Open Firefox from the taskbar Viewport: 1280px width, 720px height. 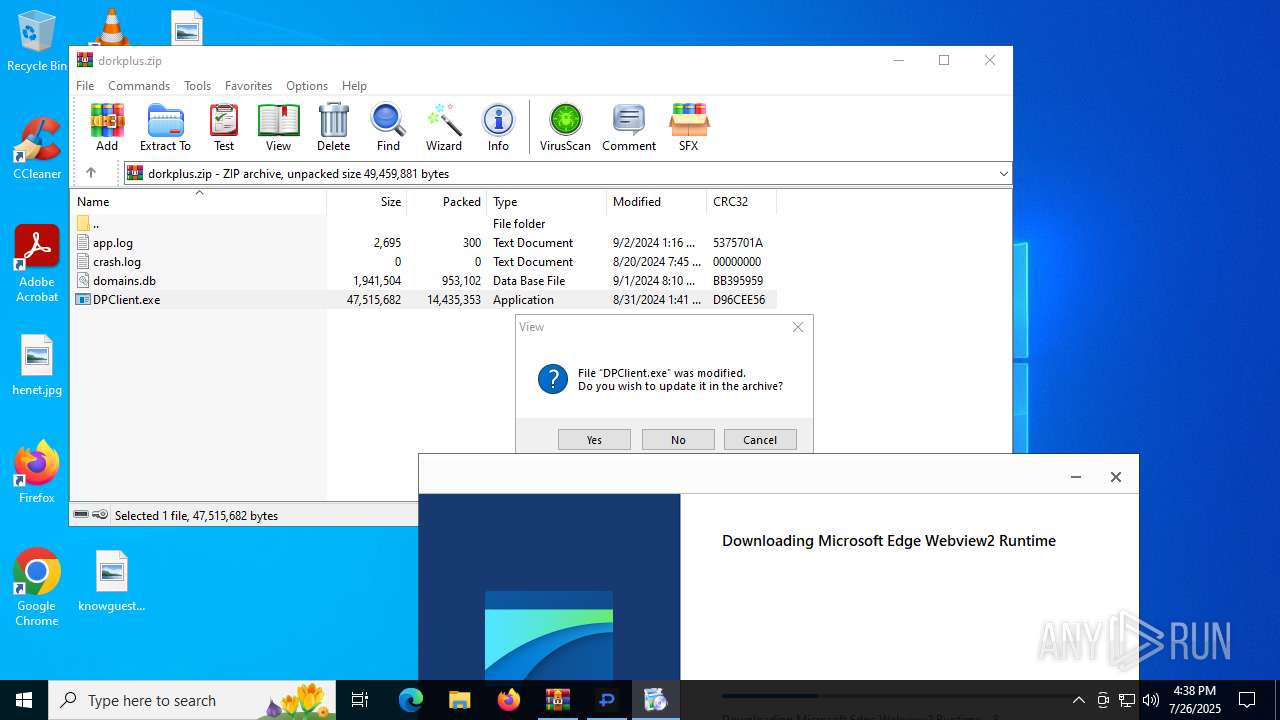[x=509, y=700]
